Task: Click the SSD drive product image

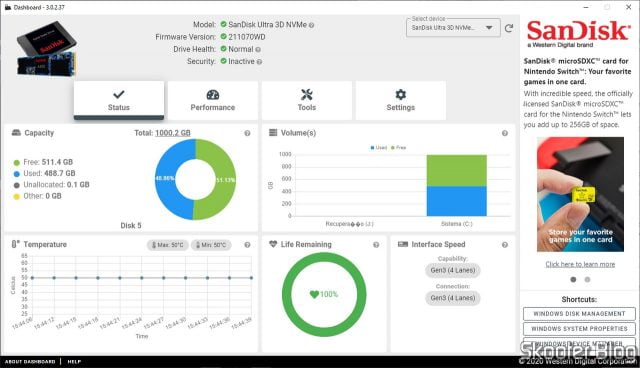Action: point(46,49)
